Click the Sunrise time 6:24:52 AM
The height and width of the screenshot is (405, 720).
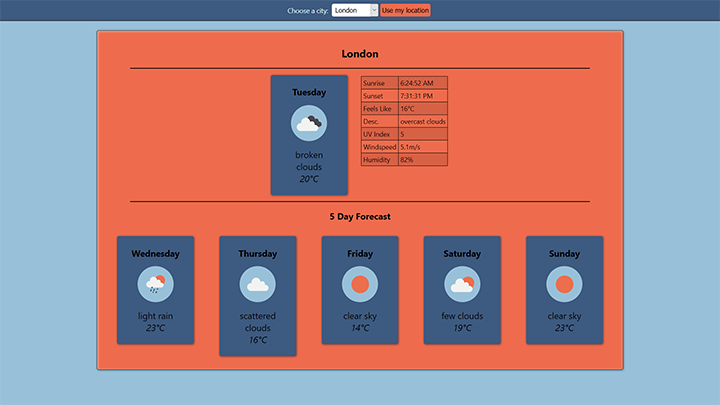(422, 83)
